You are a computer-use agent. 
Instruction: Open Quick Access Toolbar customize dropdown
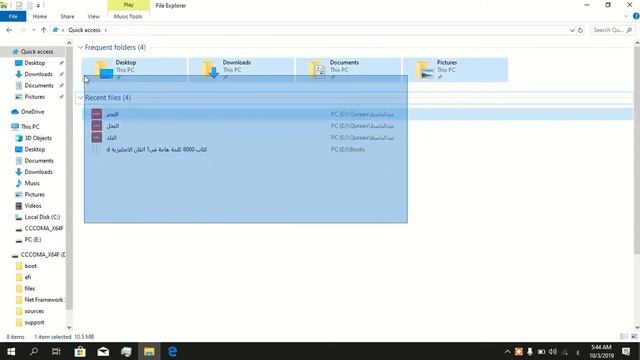pyautogui.click(x=38, y=6)
